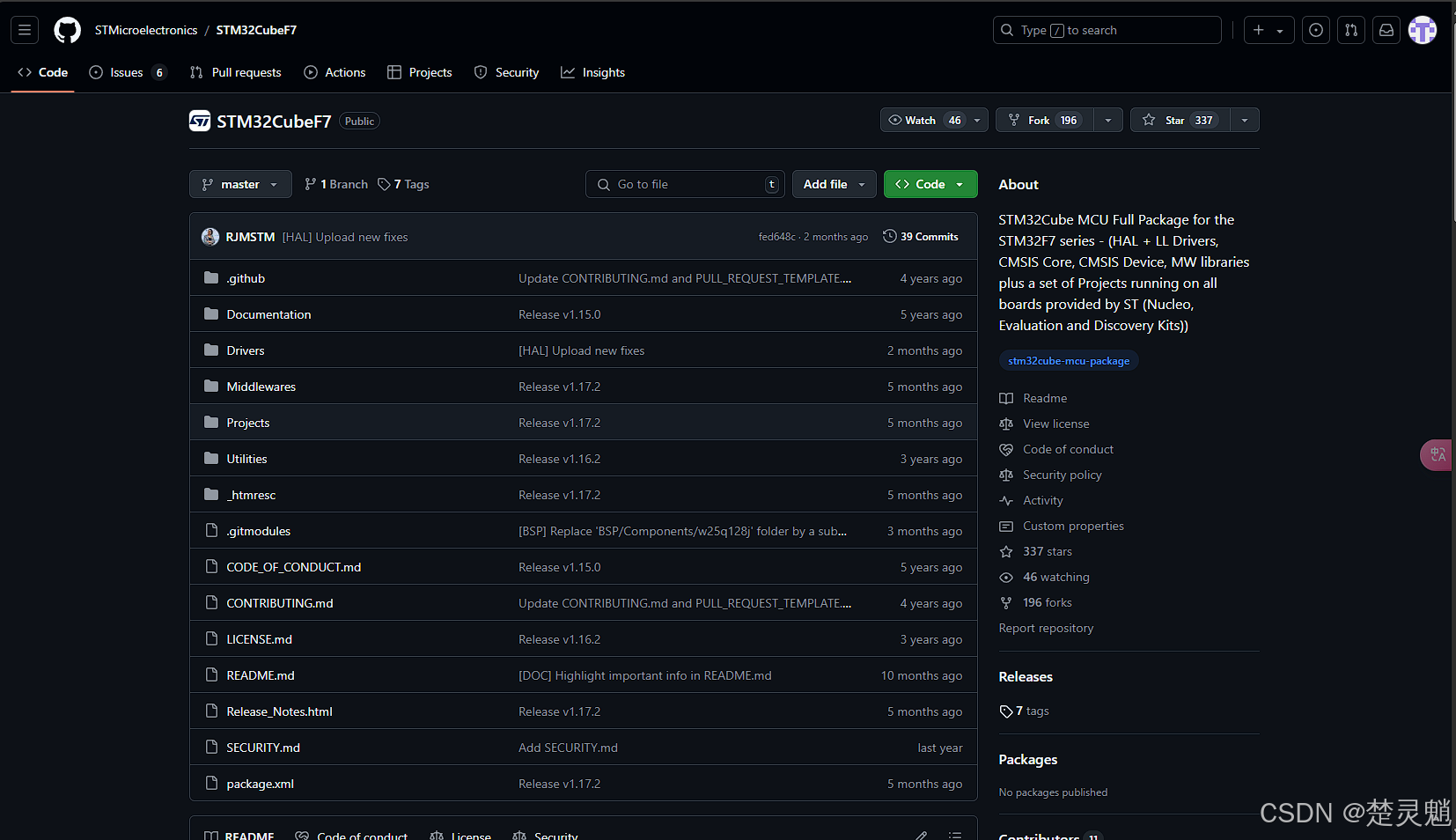The image size is (1456, 840).
Task: Expand the Star lists dropdown arrow
Action: point(1244,120)
